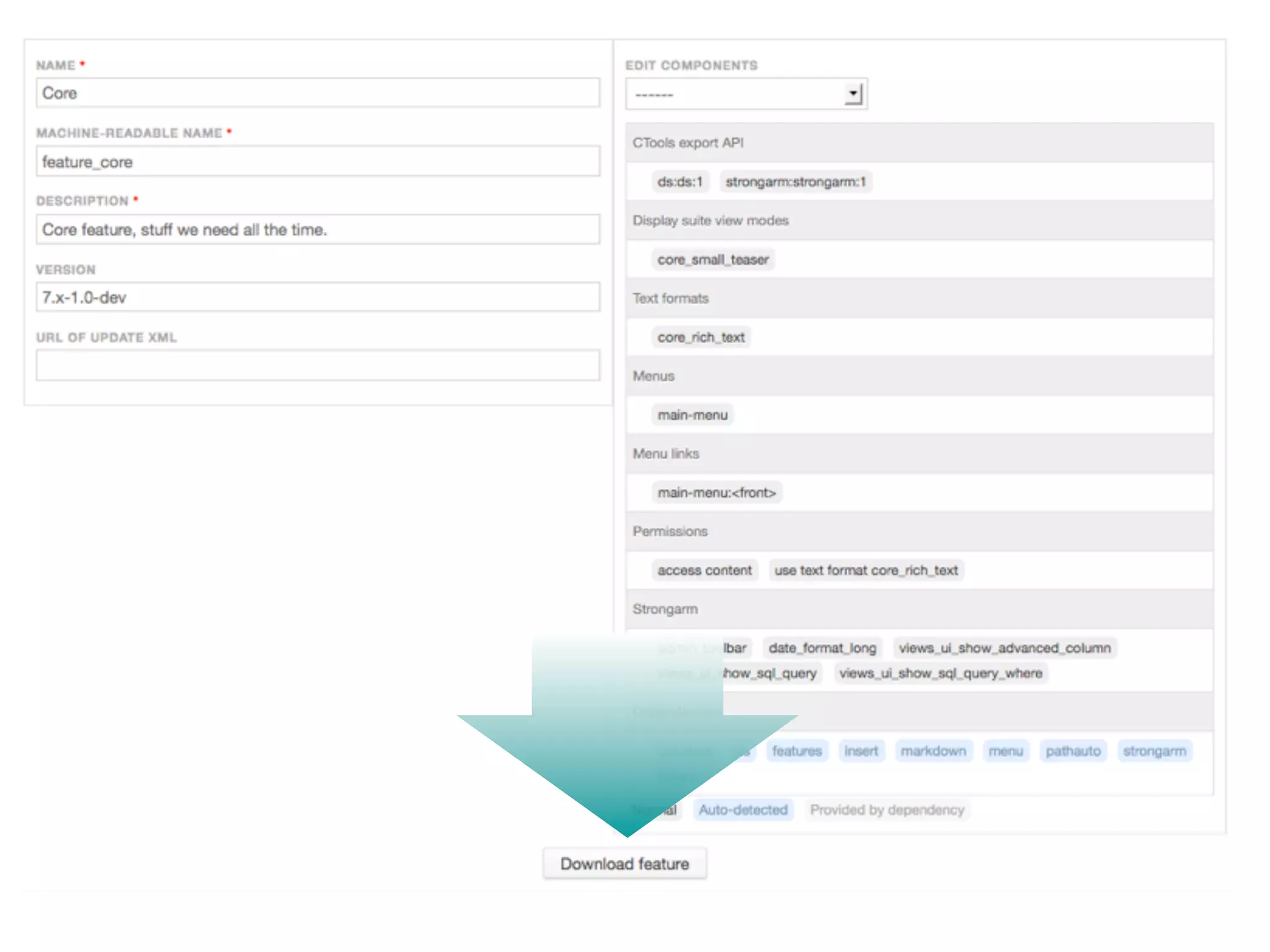Click use text format core_rich_text tag

[x=866, y=570]
